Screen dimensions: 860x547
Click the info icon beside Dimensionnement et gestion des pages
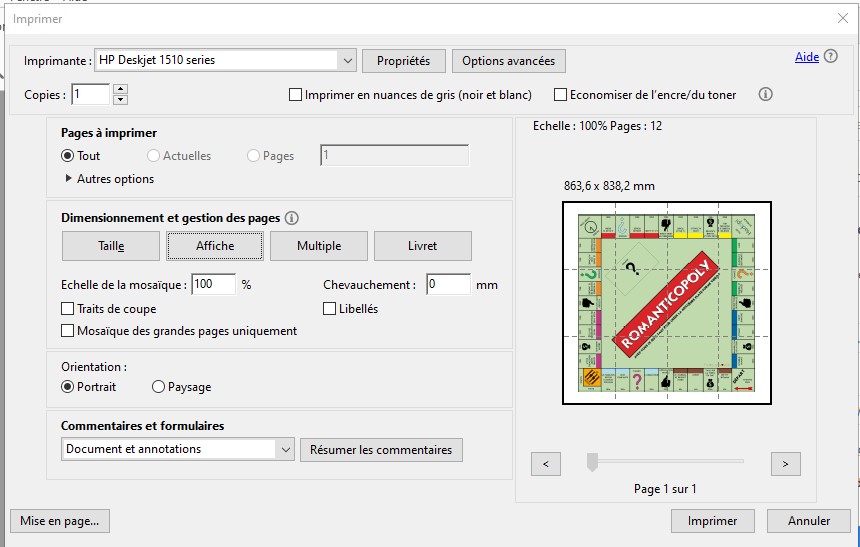click(292, 218)
